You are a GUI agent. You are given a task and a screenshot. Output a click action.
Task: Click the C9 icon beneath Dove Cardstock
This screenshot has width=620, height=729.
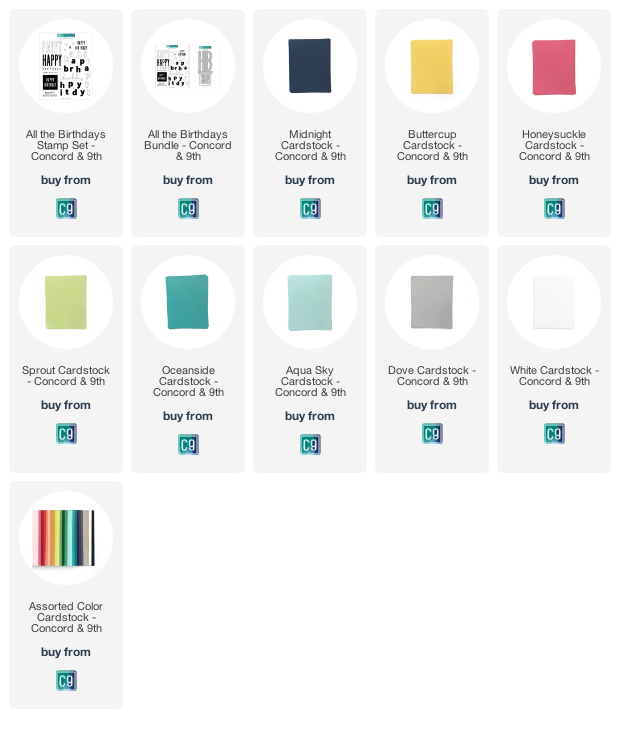click(432, 434)
